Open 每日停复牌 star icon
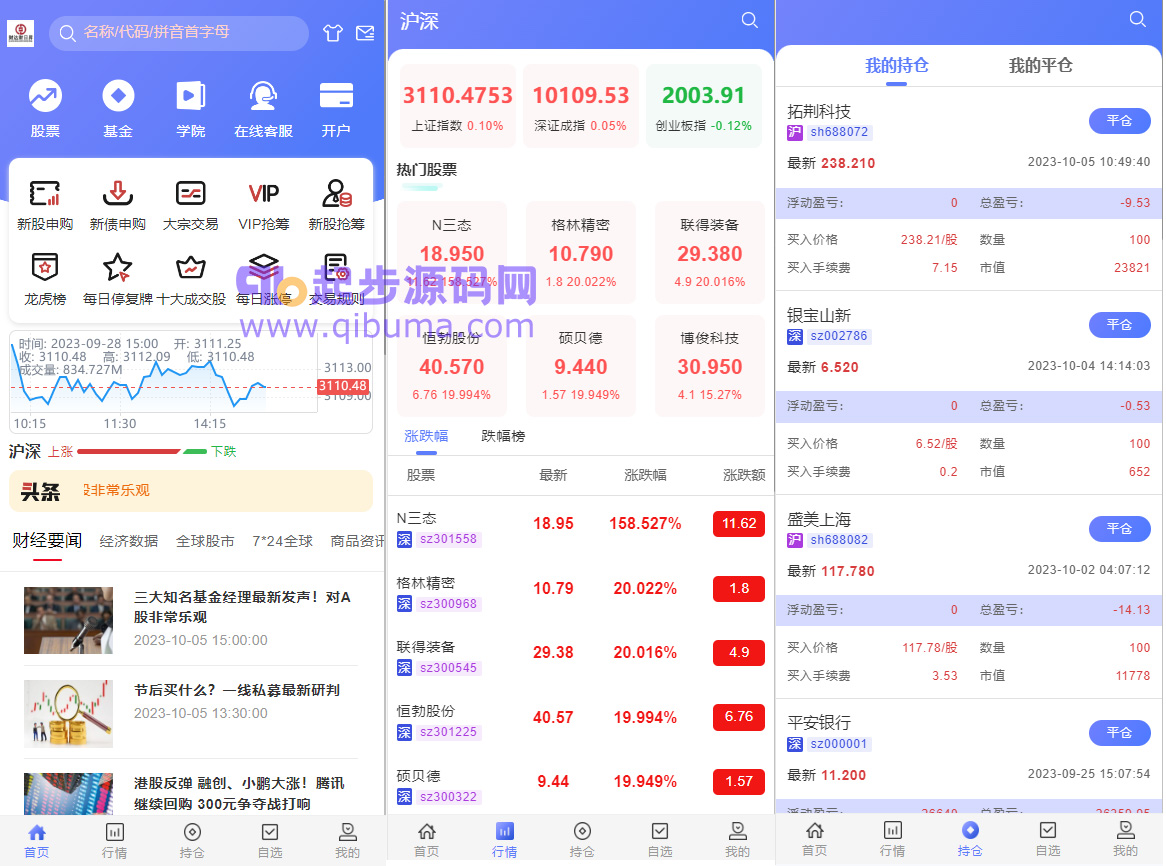 117,267
